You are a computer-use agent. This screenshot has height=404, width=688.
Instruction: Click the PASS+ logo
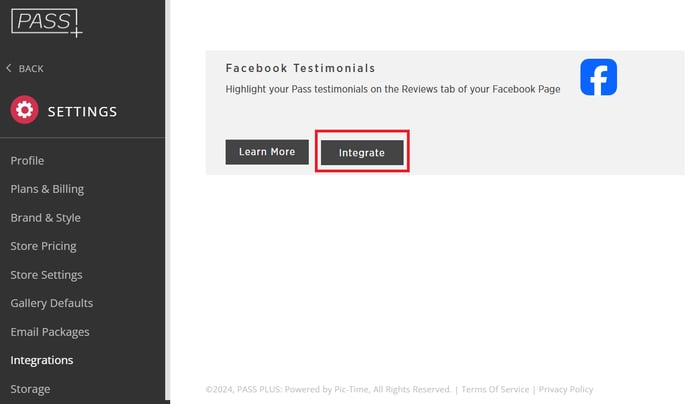tap(47, 23)
